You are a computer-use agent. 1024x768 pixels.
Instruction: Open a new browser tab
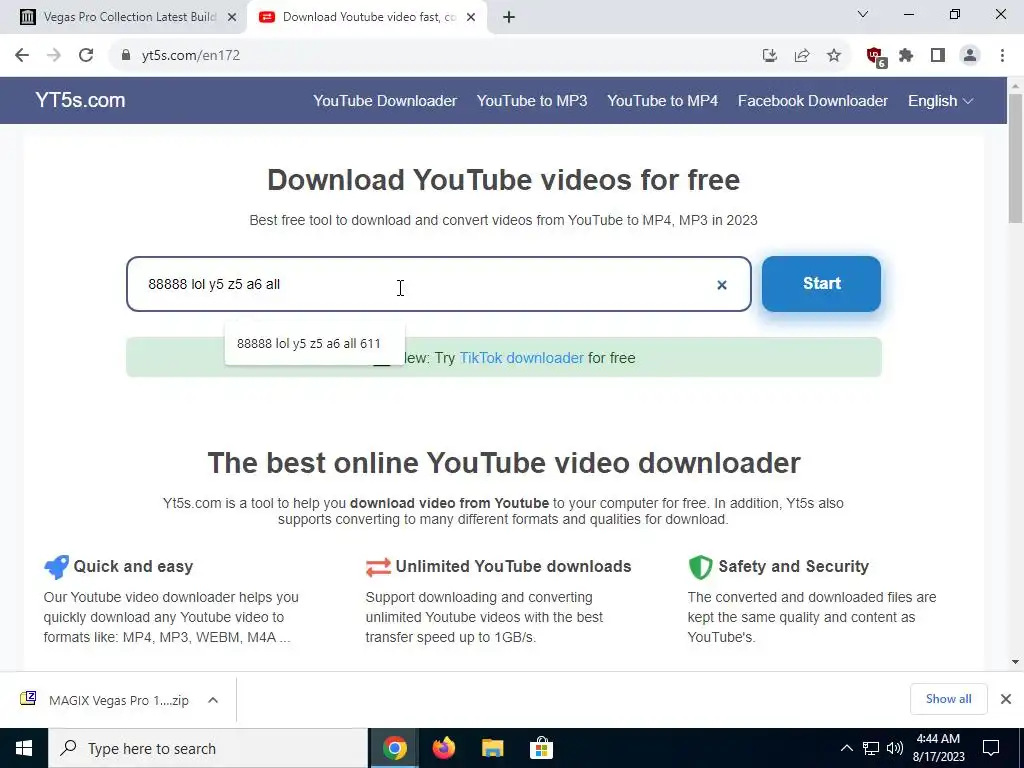tap(509, 18)
